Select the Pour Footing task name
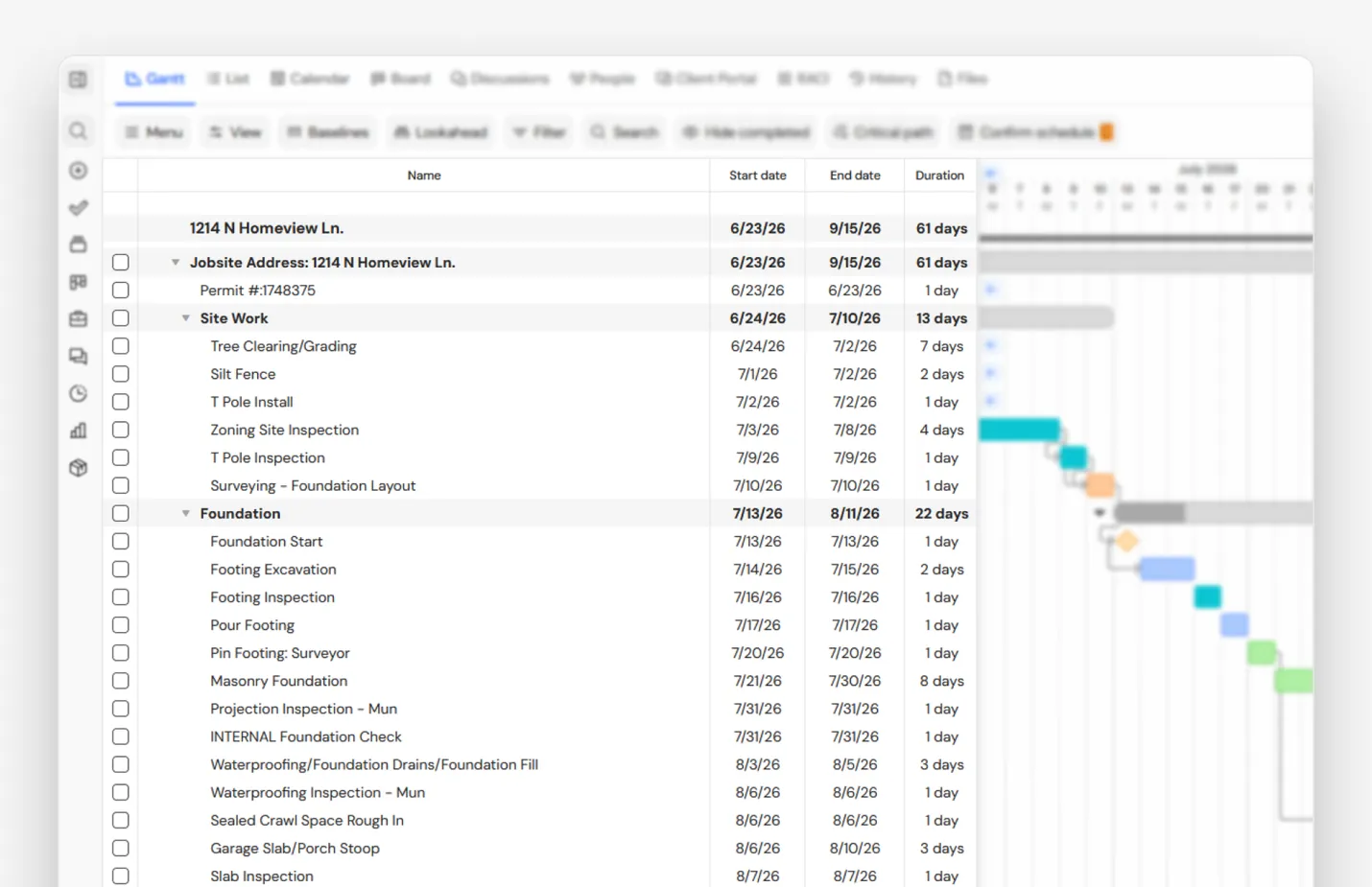The width and height of the screenshot is (1372, 887). click(252, 625)
